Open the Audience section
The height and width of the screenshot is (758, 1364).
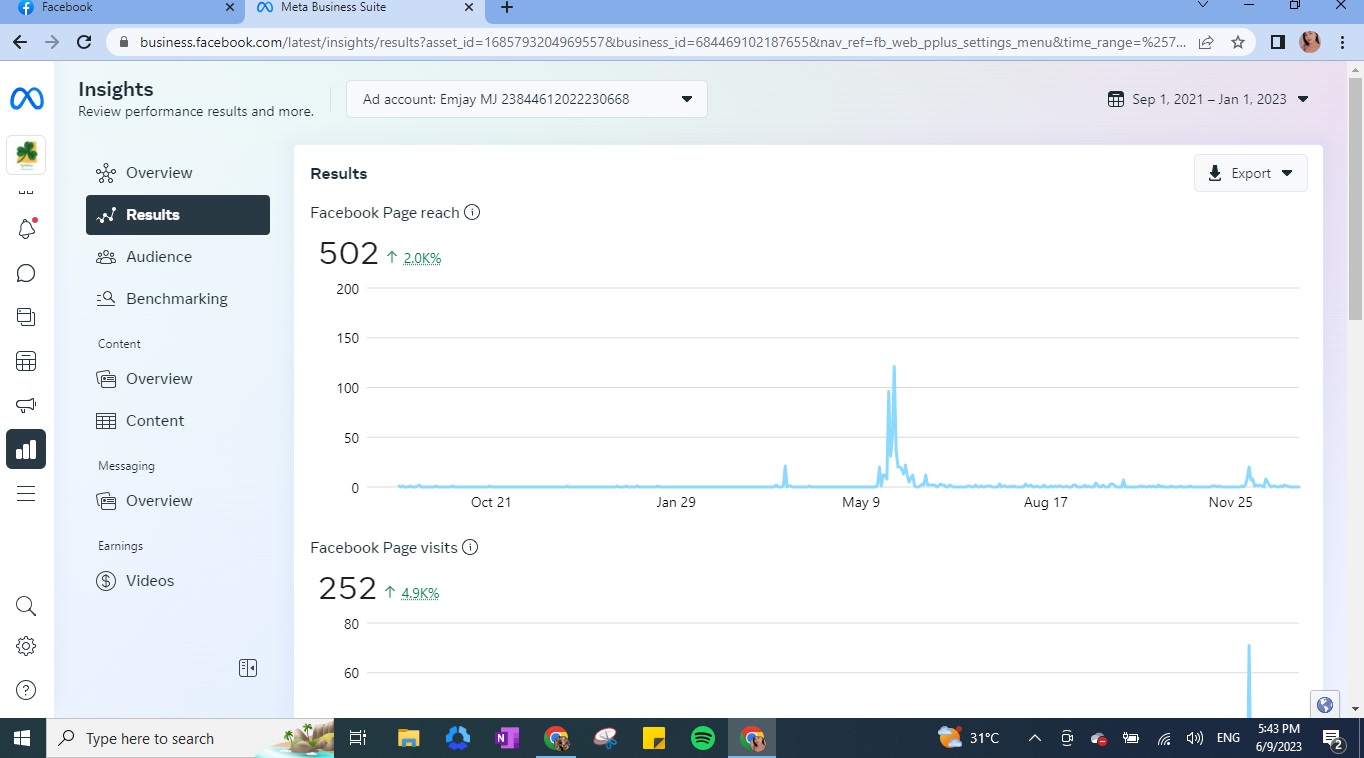(x=178, y=257)
